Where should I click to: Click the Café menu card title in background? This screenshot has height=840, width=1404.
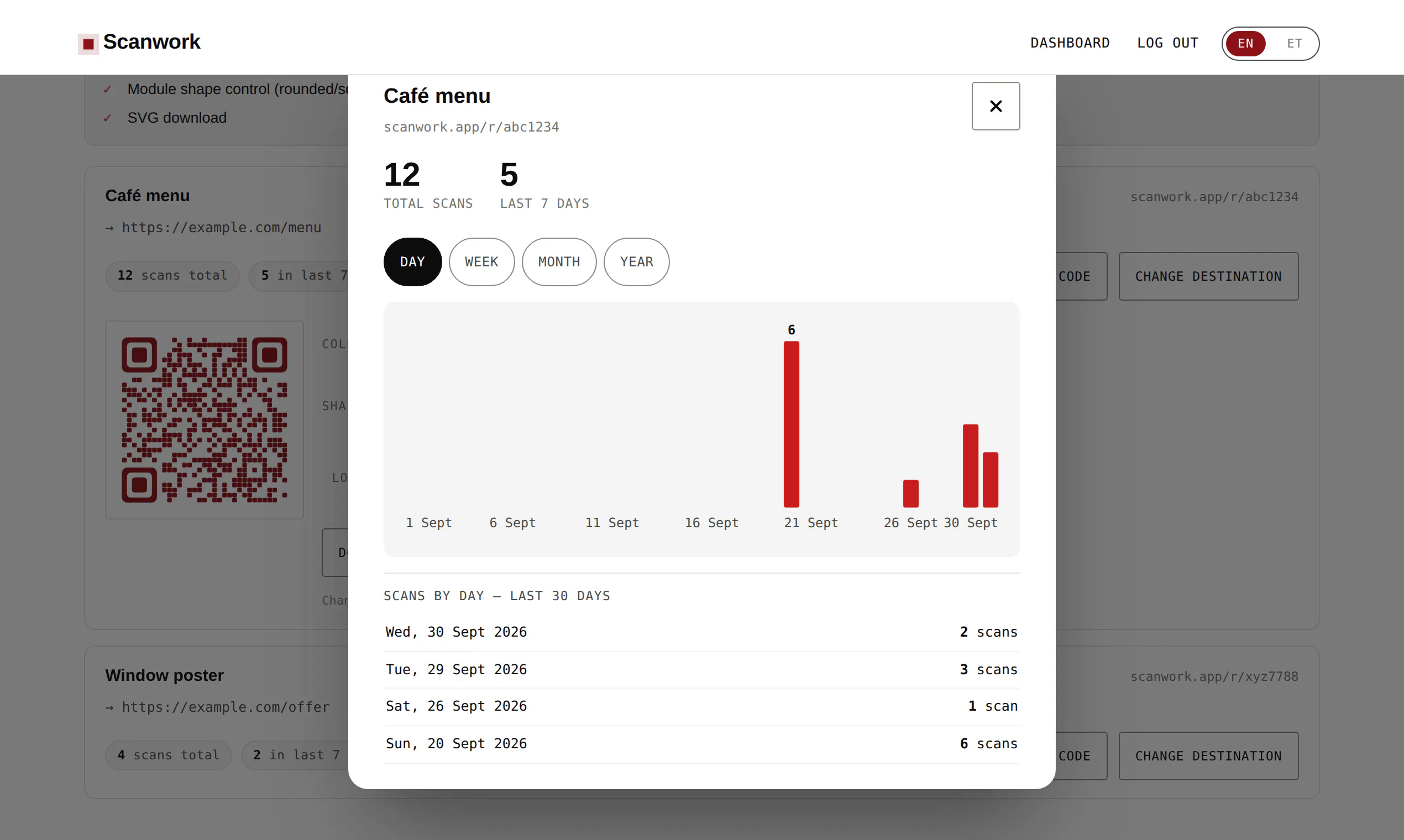click(147, 196)
